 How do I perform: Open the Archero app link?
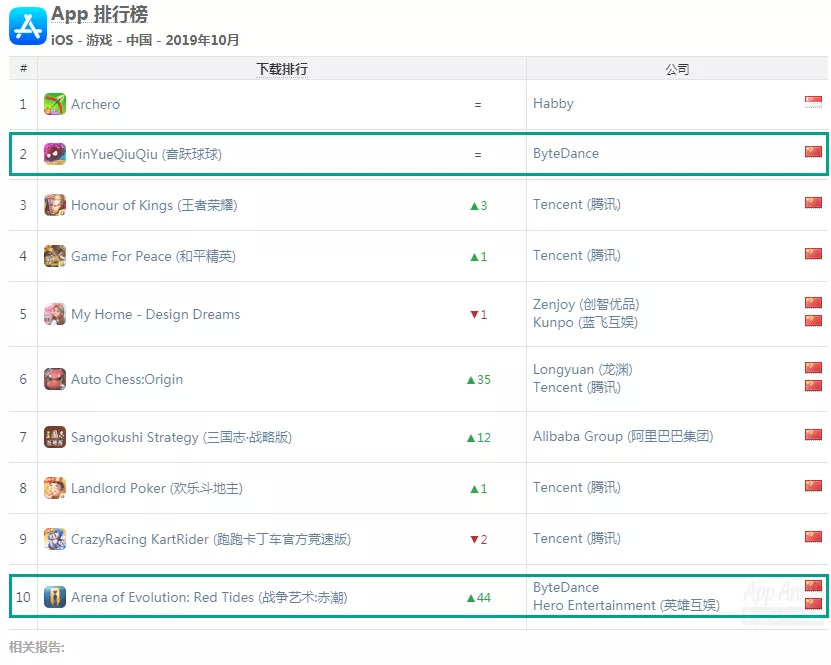95,104
